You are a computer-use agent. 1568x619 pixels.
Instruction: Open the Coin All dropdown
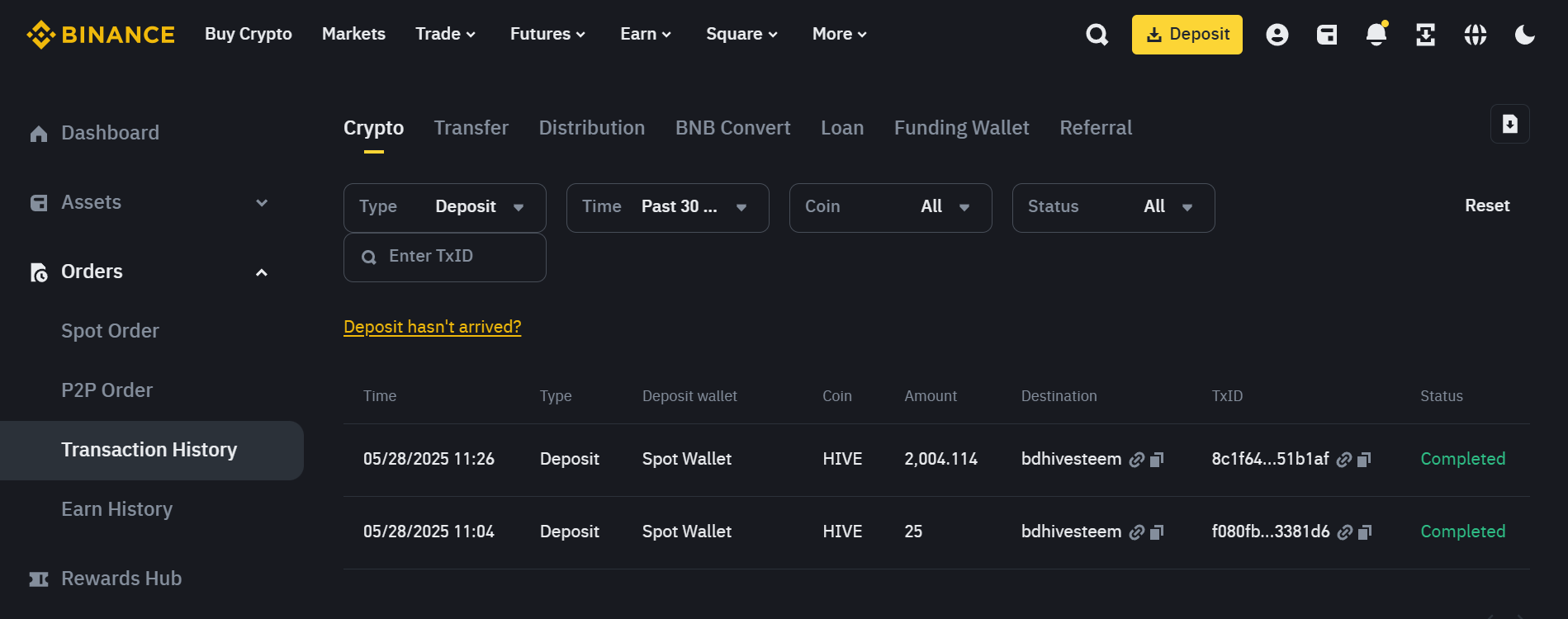pos(891,208)
